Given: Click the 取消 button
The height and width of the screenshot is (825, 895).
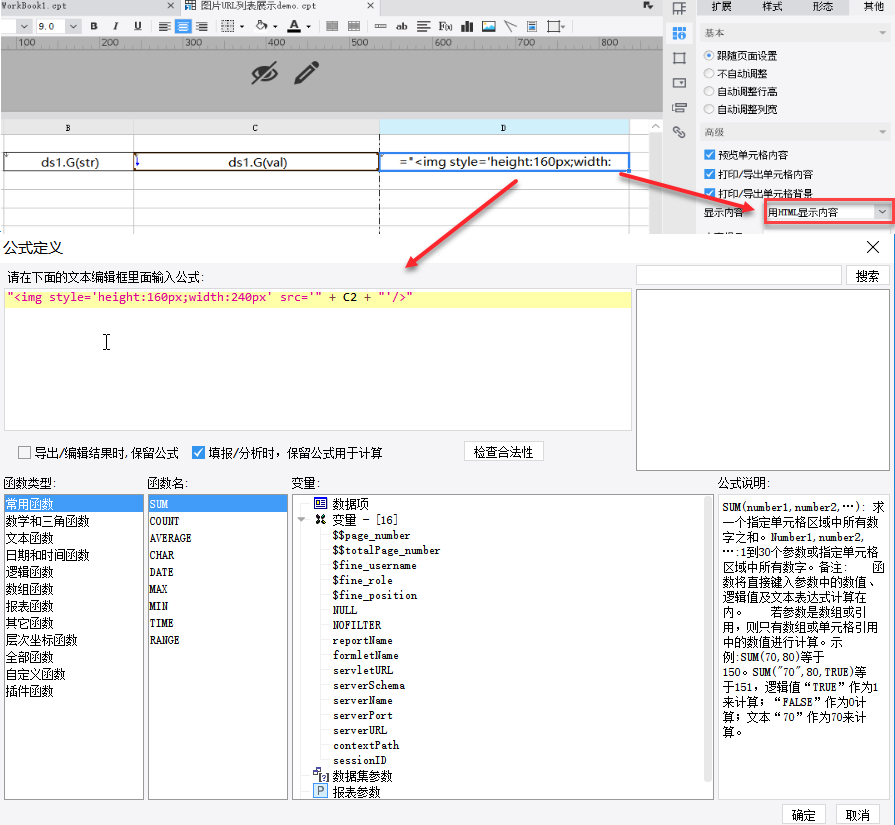Looking at the screenshot, I should pyautogui.click(x=858, y=815).
